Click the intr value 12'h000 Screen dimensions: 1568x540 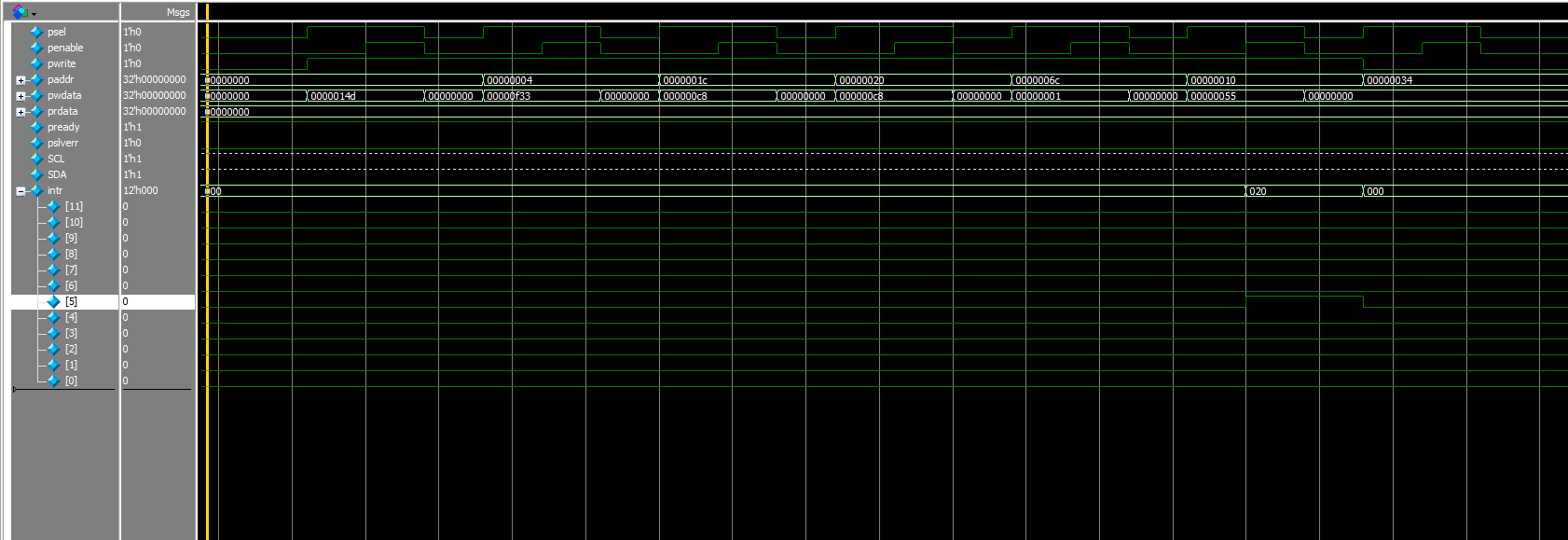pos(141,190)
